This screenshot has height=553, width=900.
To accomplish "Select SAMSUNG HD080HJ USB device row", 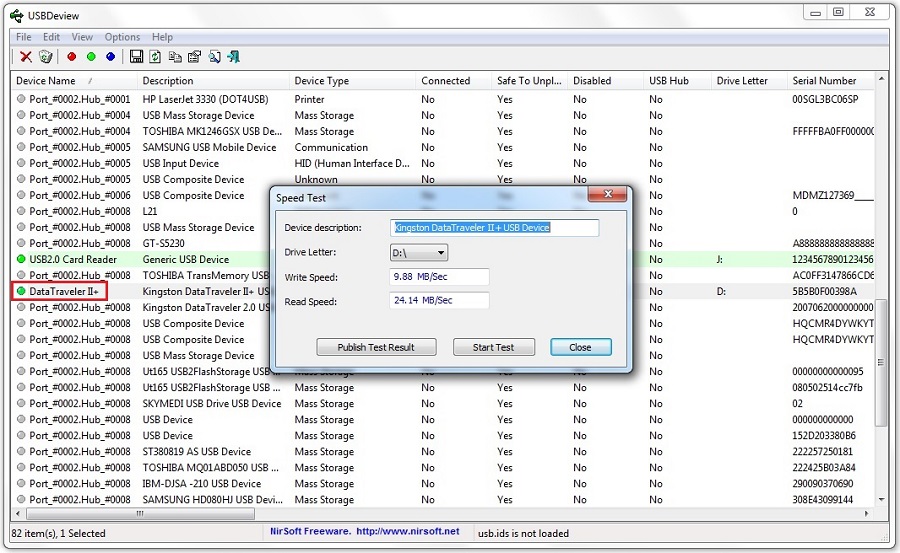I will pyautogui.click(x=443, y=500).
